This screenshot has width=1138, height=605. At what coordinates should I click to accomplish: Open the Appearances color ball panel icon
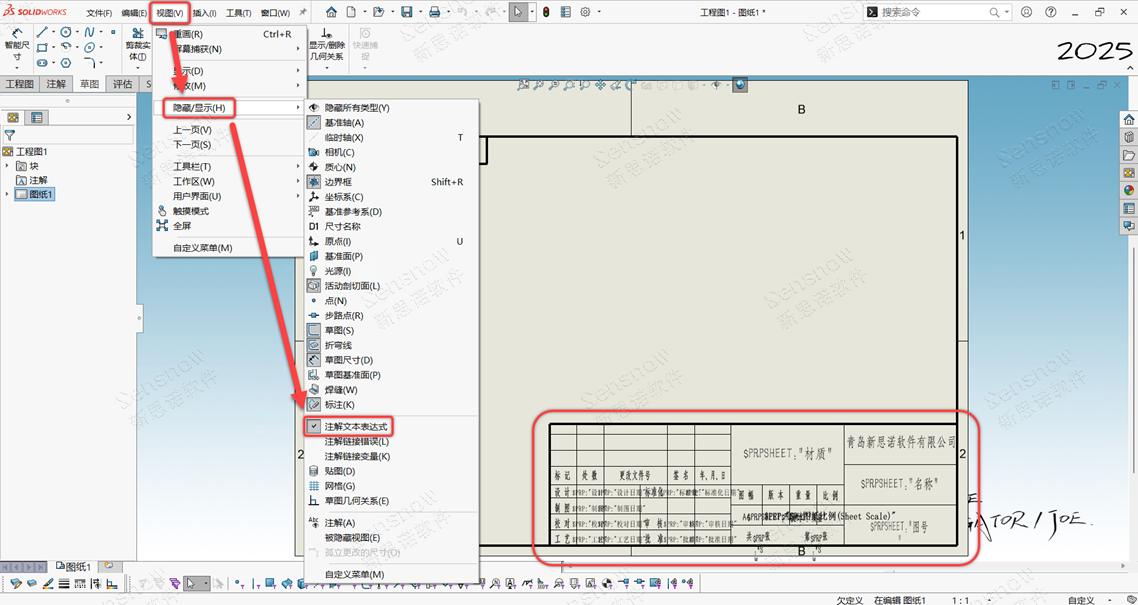[1129, 190]
